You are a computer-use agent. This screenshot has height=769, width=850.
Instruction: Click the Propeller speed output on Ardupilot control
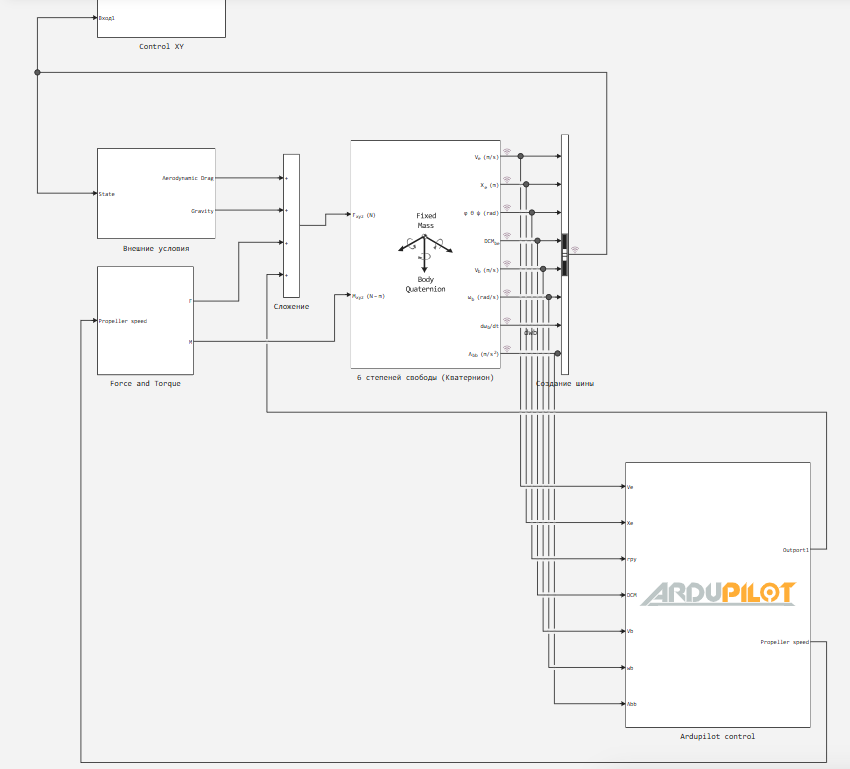785,642
